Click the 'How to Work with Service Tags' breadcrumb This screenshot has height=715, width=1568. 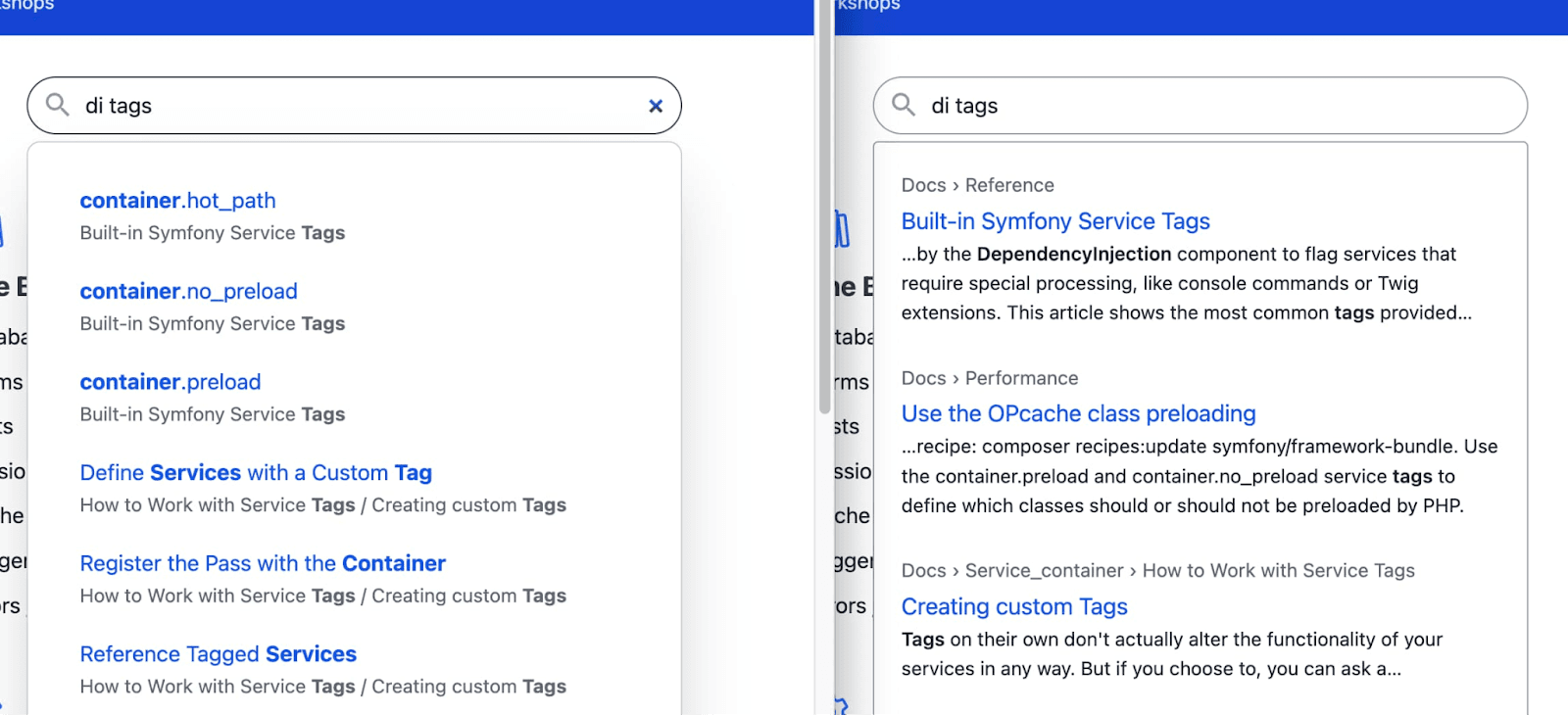[1278, 571]
